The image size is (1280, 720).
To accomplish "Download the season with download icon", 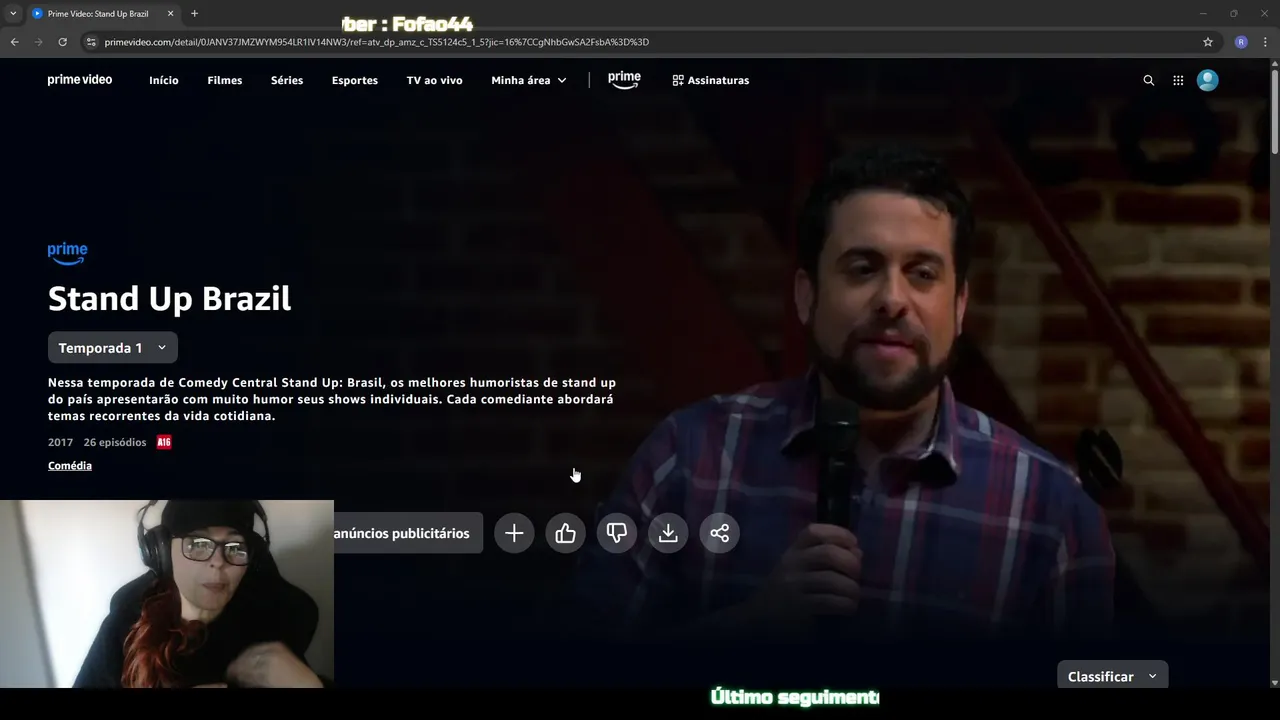I will [x=668, y=533].
